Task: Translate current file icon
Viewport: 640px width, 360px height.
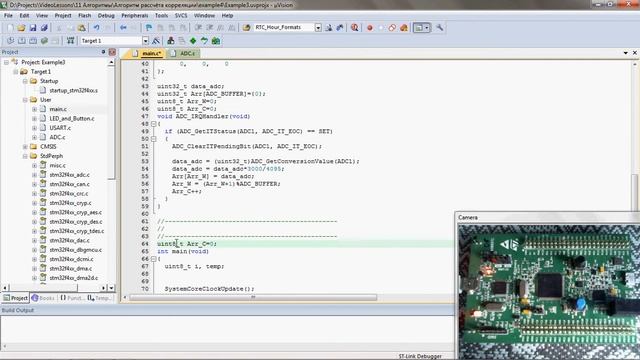Action: 11,41
